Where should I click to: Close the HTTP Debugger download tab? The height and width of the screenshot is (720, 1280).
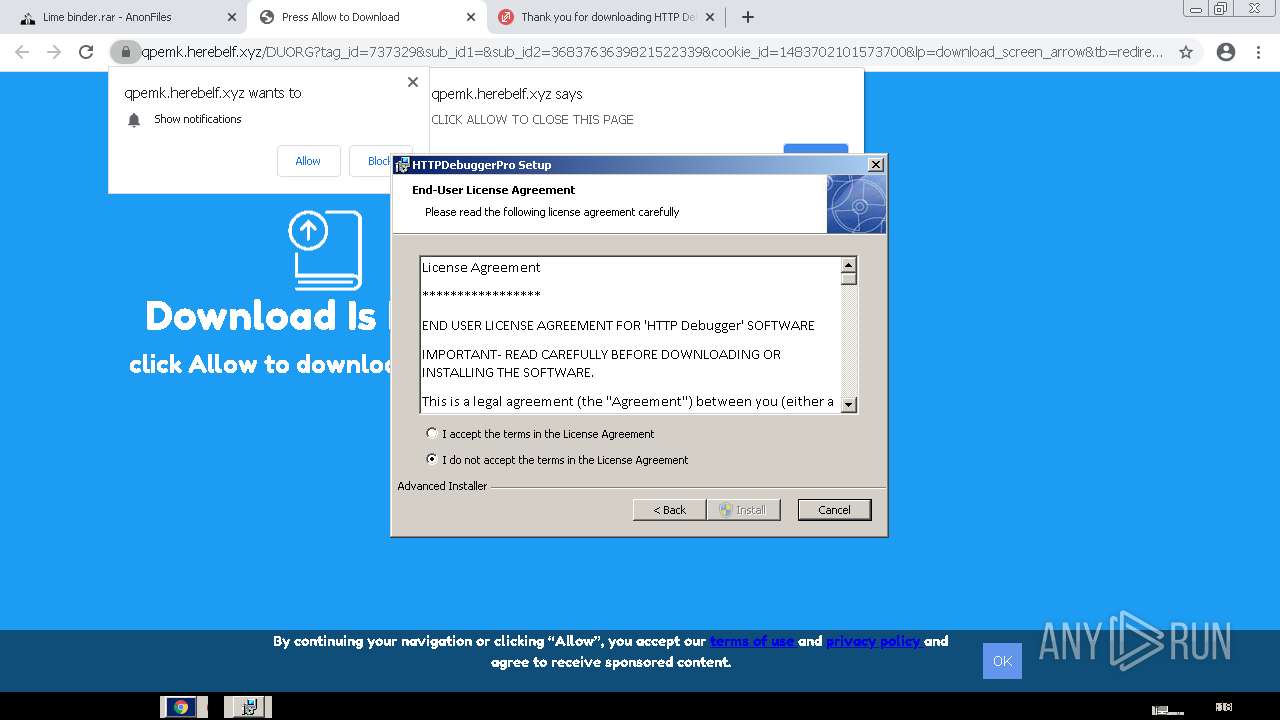pyautogui.click(x=710, y=17)
